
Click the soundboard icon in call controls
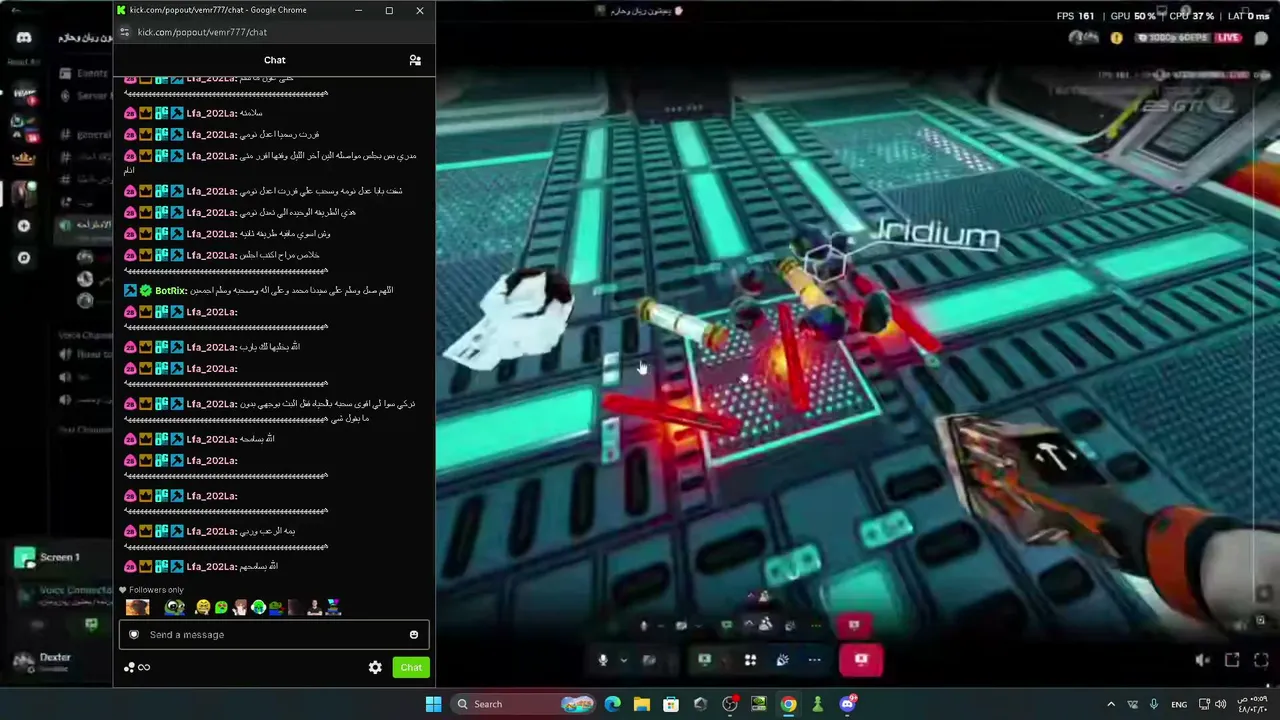coord(782,660)
